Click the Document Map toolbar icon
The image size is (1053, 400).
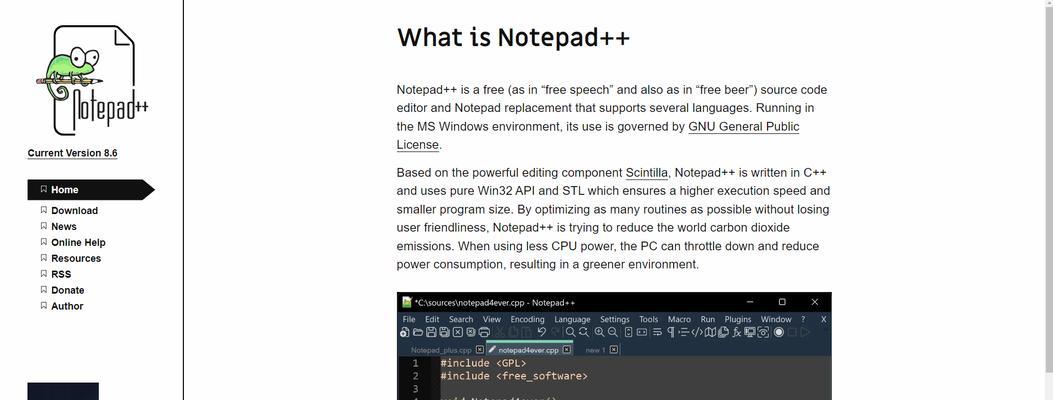pos(711,332)
